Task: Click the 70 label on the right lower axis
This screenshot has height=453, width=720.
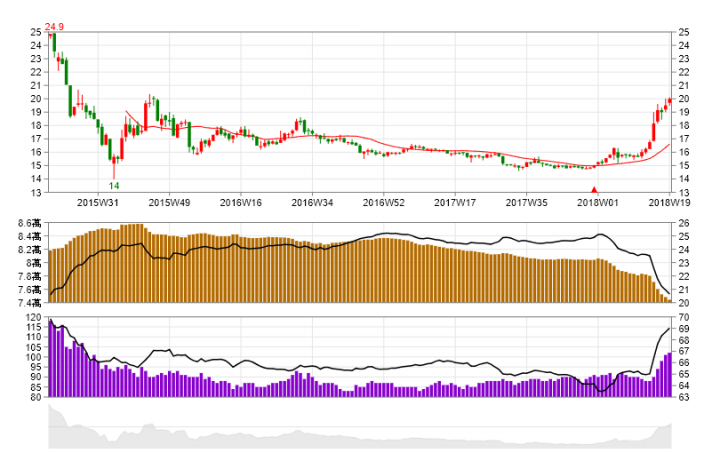Action: tap(684, 317)
